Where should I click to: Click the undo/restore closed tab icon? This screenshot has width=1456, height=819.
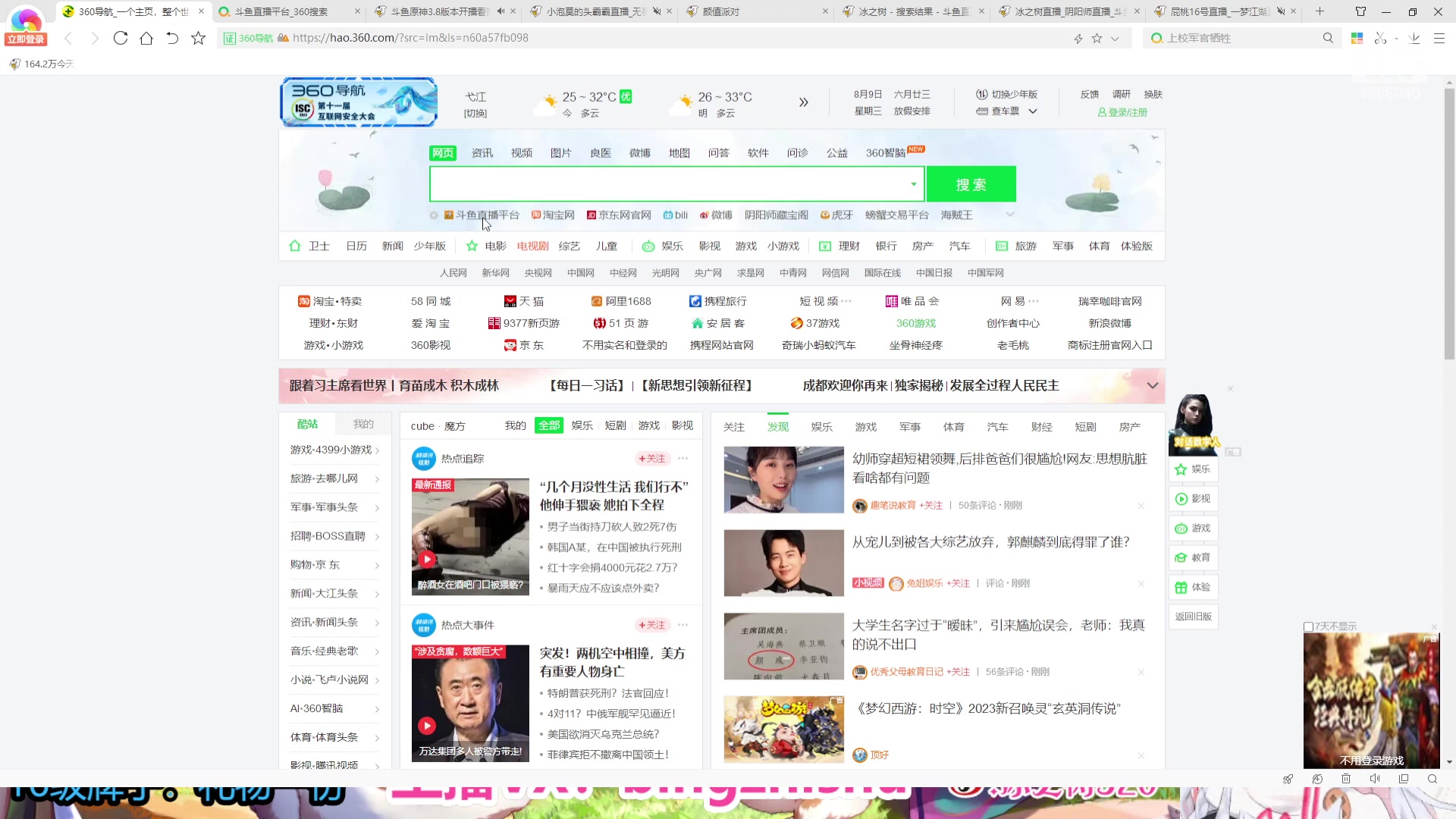point(172,38)
